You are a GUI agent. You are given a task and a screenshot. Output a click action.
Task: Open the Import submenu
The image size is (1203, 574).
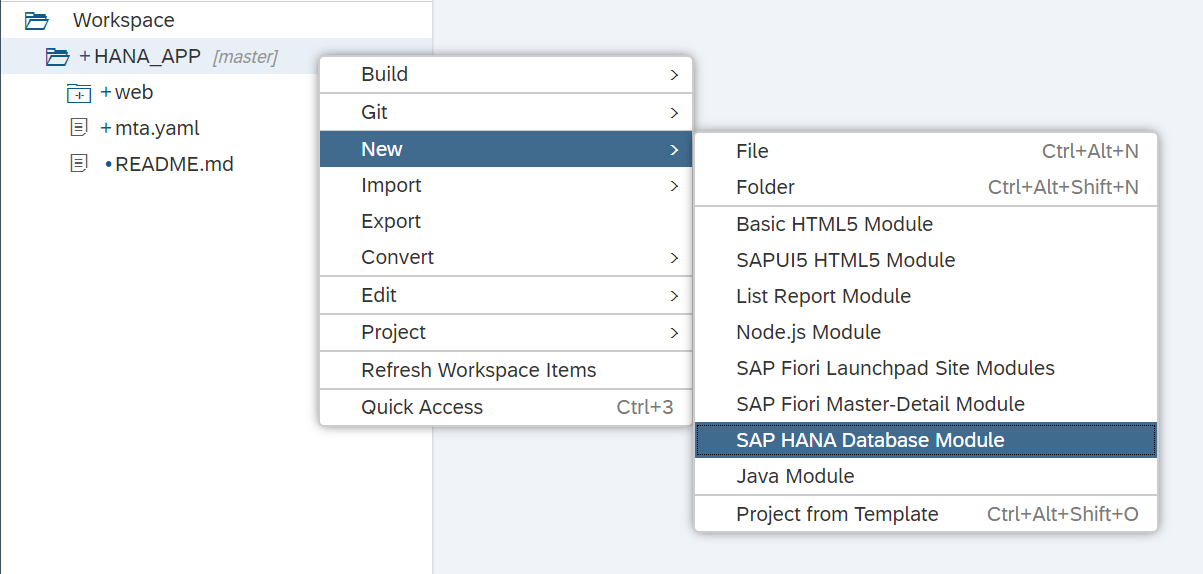point(506,185)
